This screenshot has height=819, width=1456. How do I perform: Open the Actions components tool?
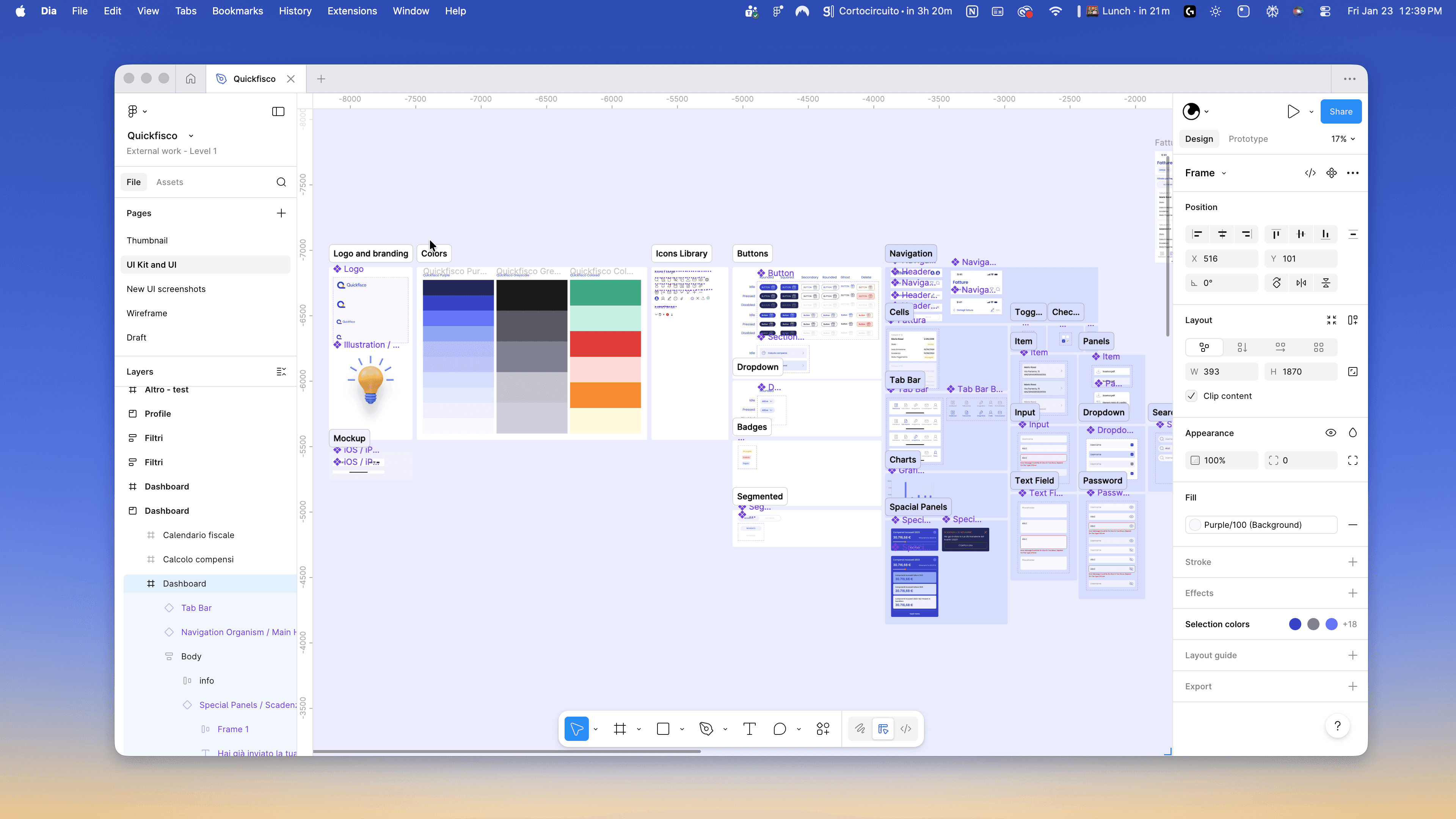click(823, 729)
